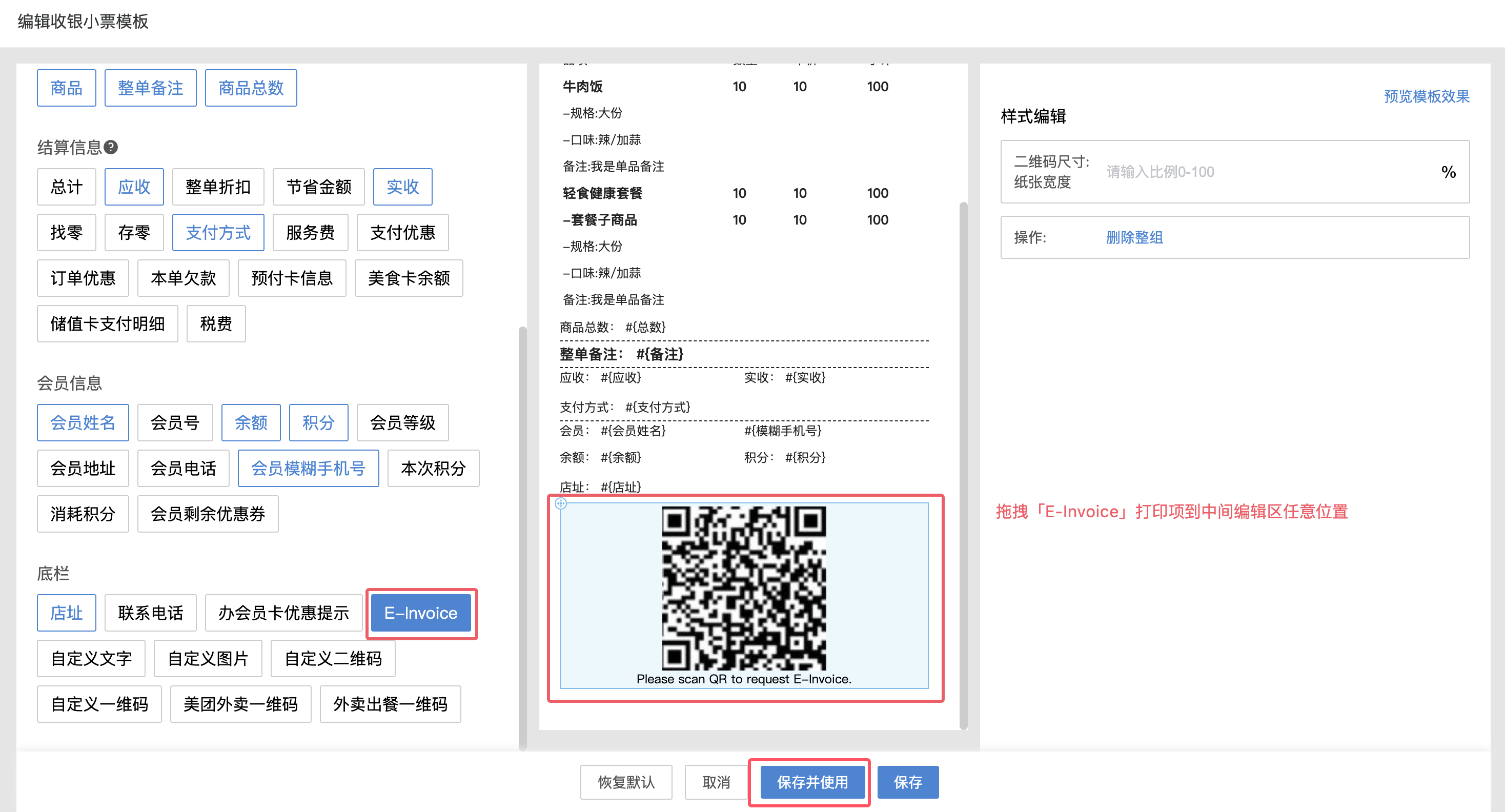Click the 消耗积分 item button

[x=83, y=514]
